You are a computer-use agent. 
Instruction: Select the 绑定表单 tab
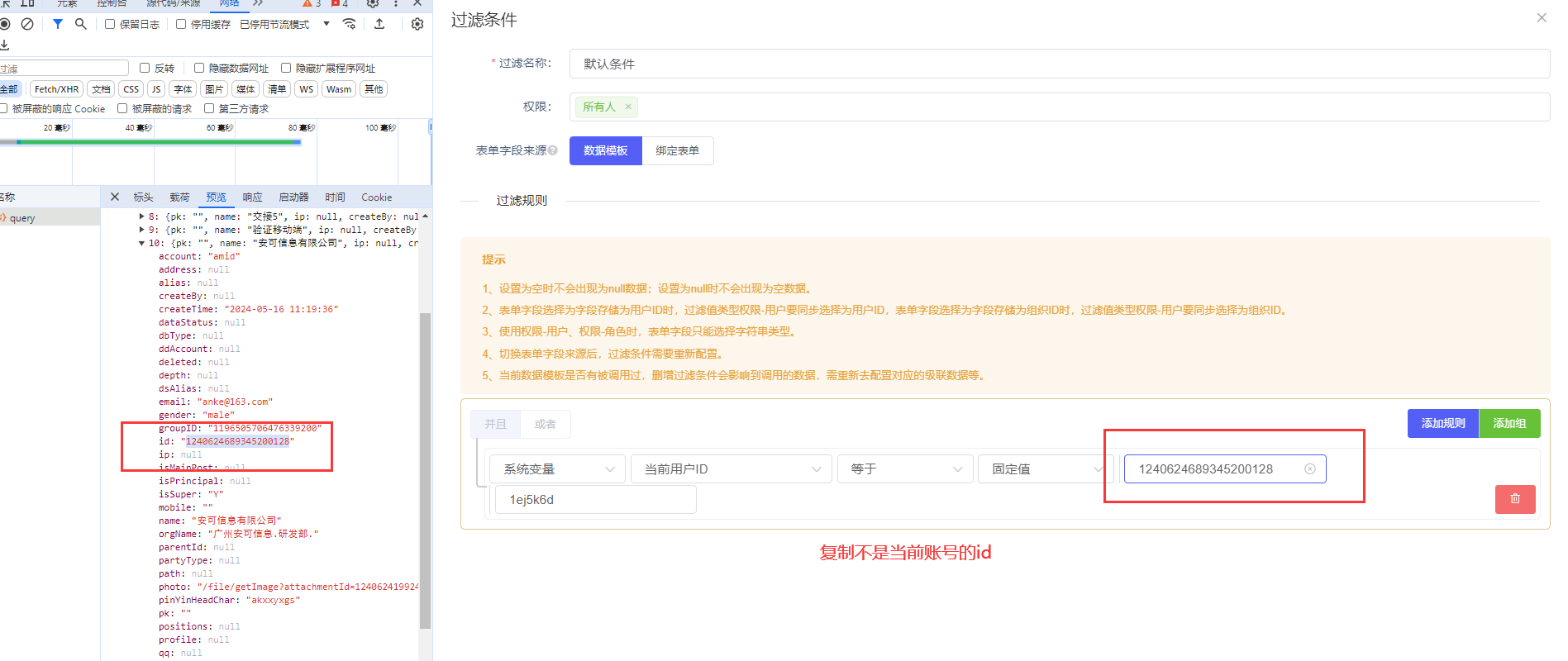[677, 150]
